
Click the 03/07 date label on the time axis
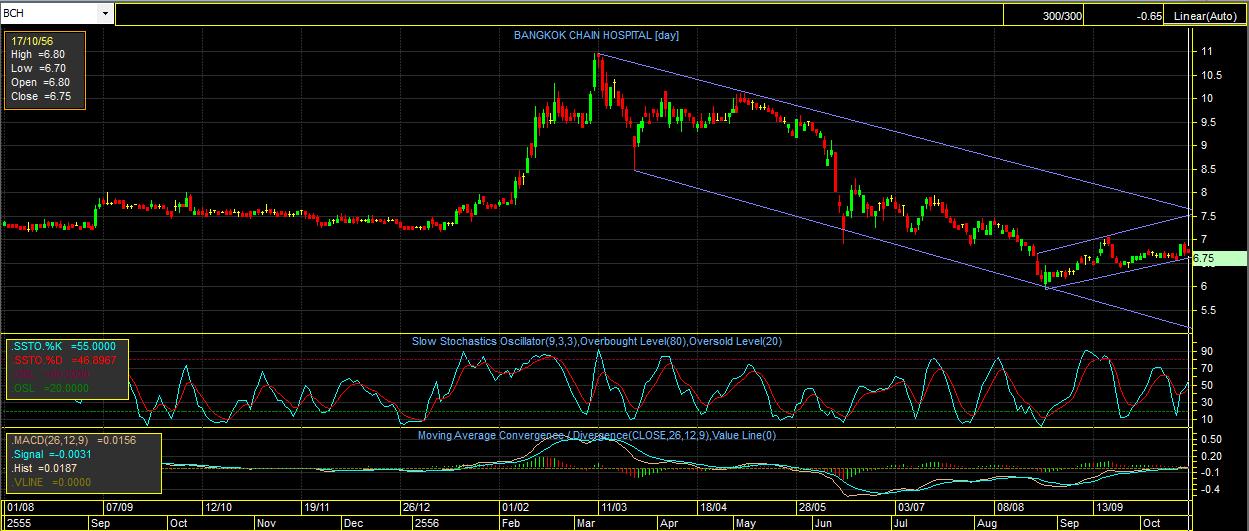point(911,509)
